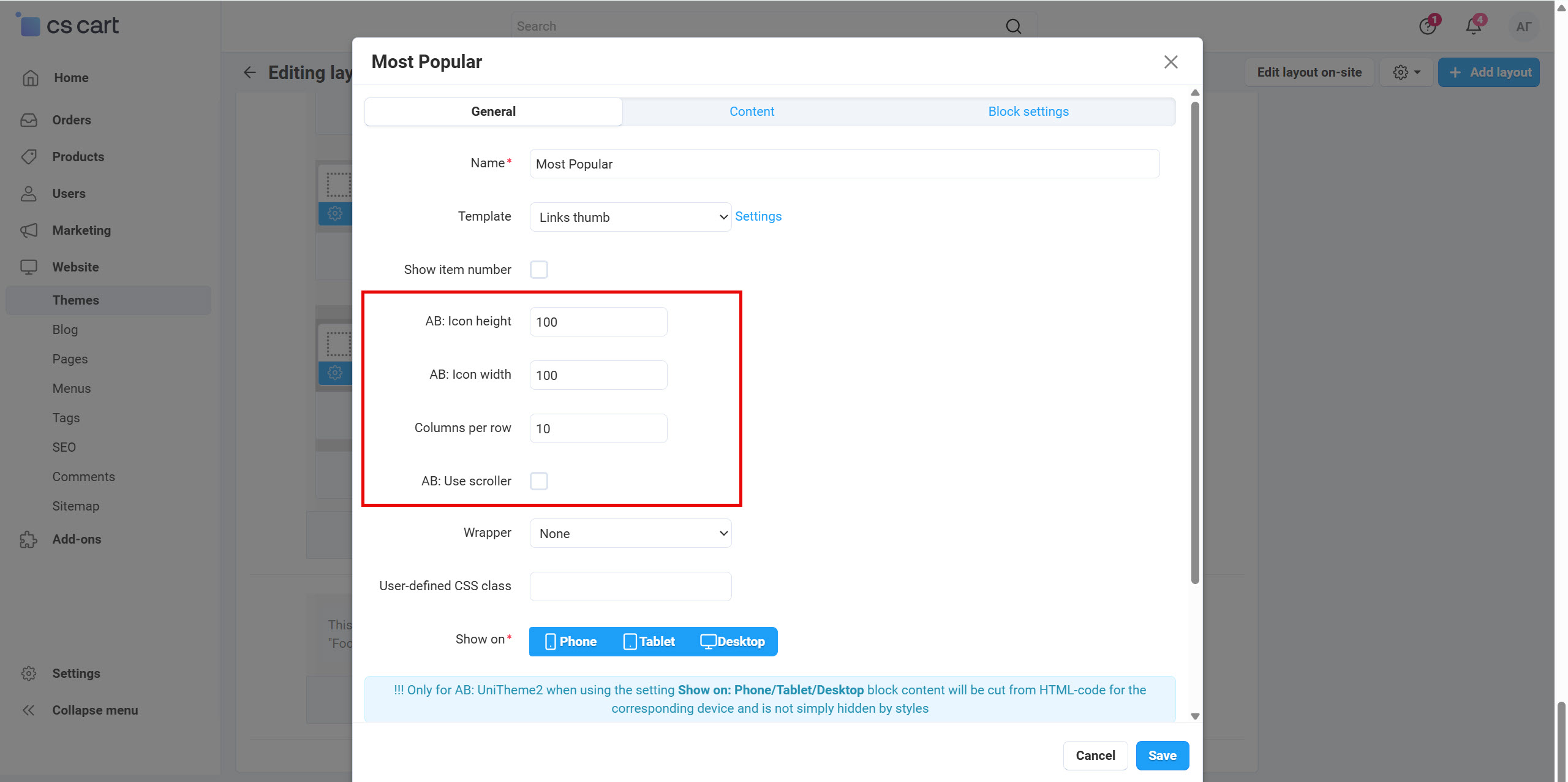Click the search magnifier icon
The height and width of the screenshot is (782, 1568).
point(1014,26)
